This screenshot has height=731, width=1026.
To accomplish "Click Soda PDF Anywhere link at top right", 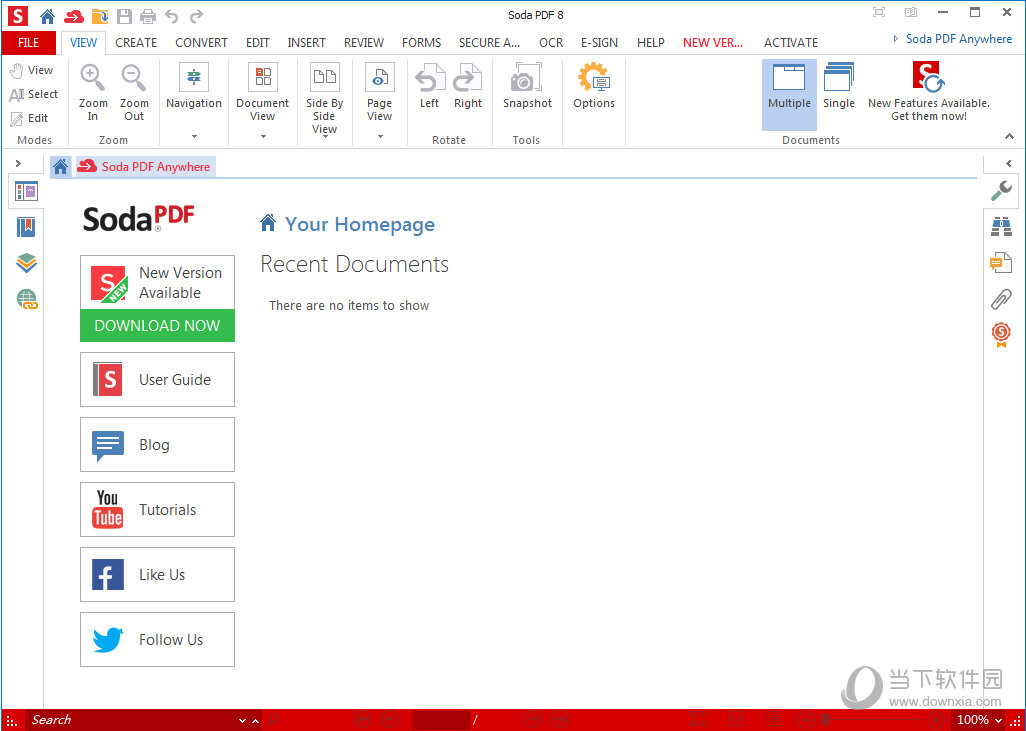I will pyautogui.click(x=959, y=39).
